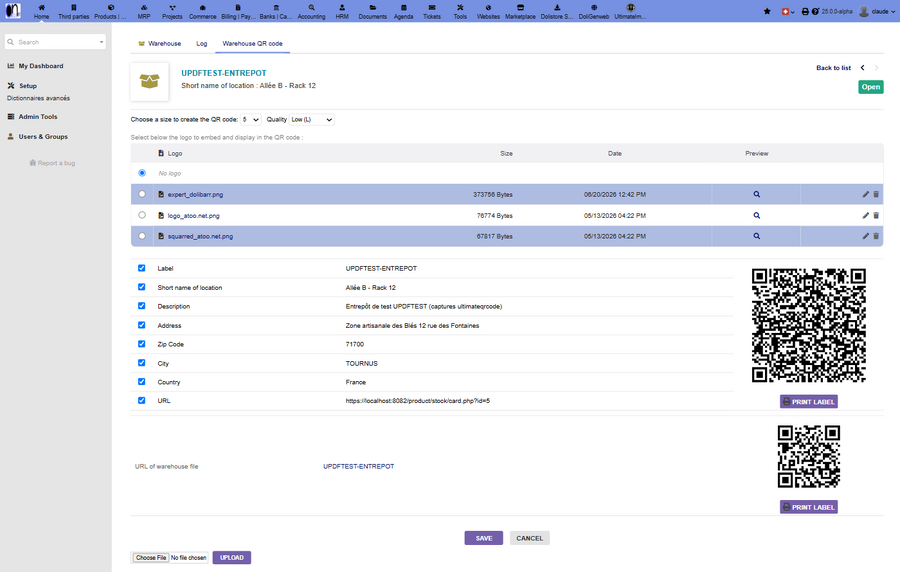Click the Choose File button
Screen dimensions: 900x572
click(x=151, y=558)
